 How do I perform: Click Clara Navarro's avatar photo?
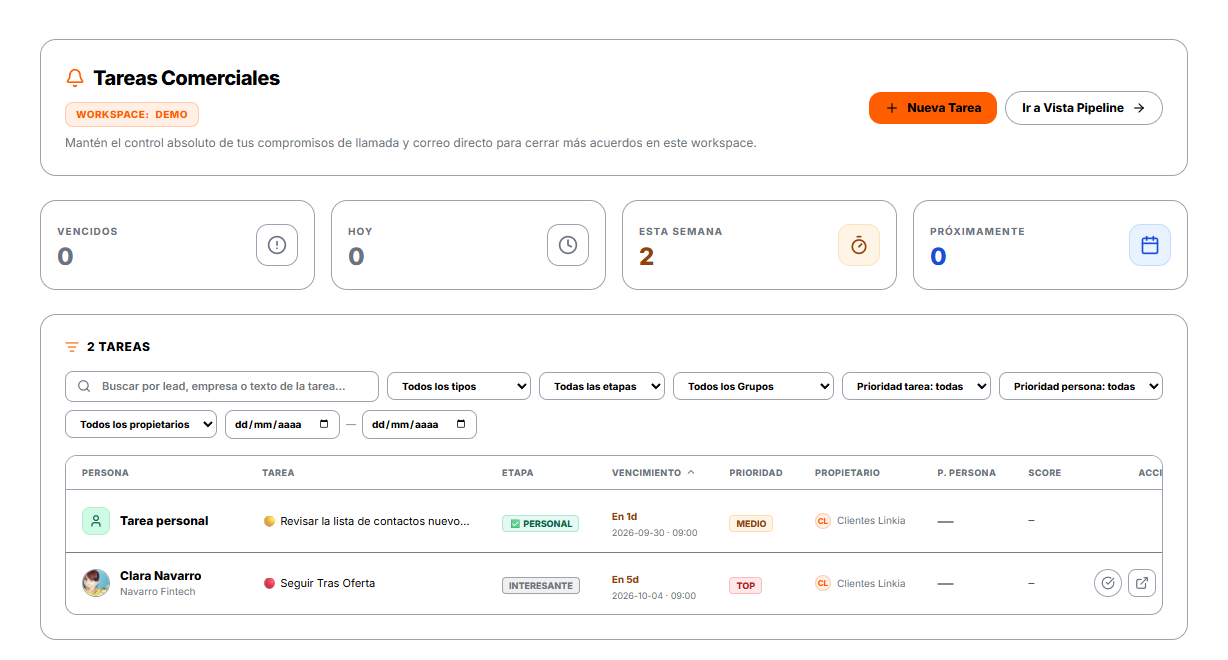pos(96,583)
